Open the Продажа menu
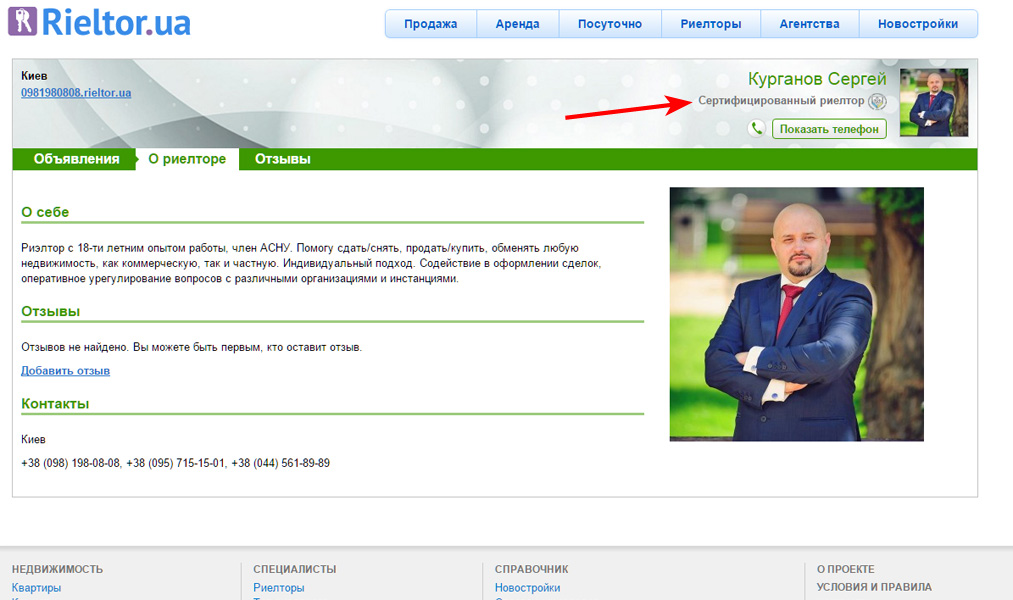 pos(431,24)
